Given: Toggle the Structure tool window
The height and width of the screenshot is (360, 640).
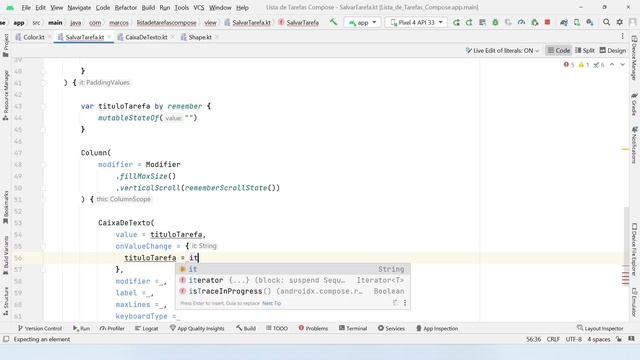Looking at the screenshot, I should pyautogui.click(x=6, y=301).
